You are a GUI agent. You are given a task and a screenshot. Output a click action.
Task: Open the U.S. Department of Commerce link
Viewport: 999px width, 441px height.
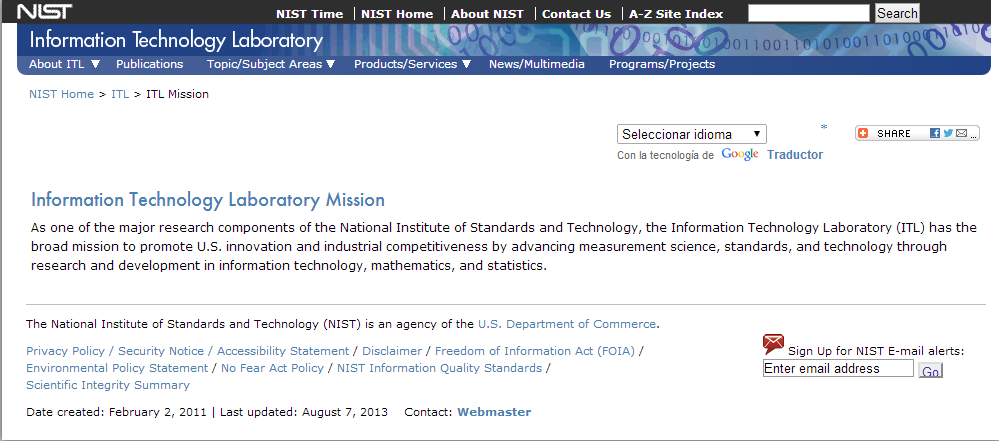567,324
